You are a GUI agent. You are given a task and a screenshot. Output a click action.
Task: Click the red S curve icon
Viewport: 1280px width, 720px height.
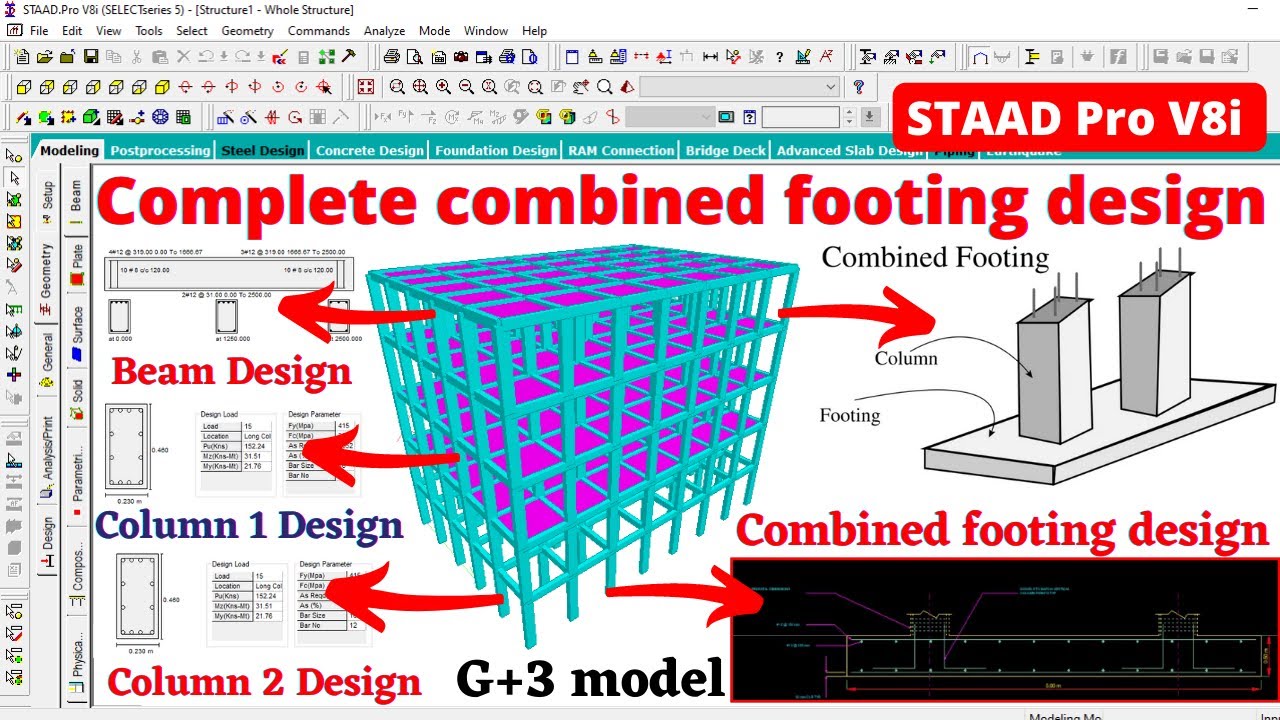[612, 117]
